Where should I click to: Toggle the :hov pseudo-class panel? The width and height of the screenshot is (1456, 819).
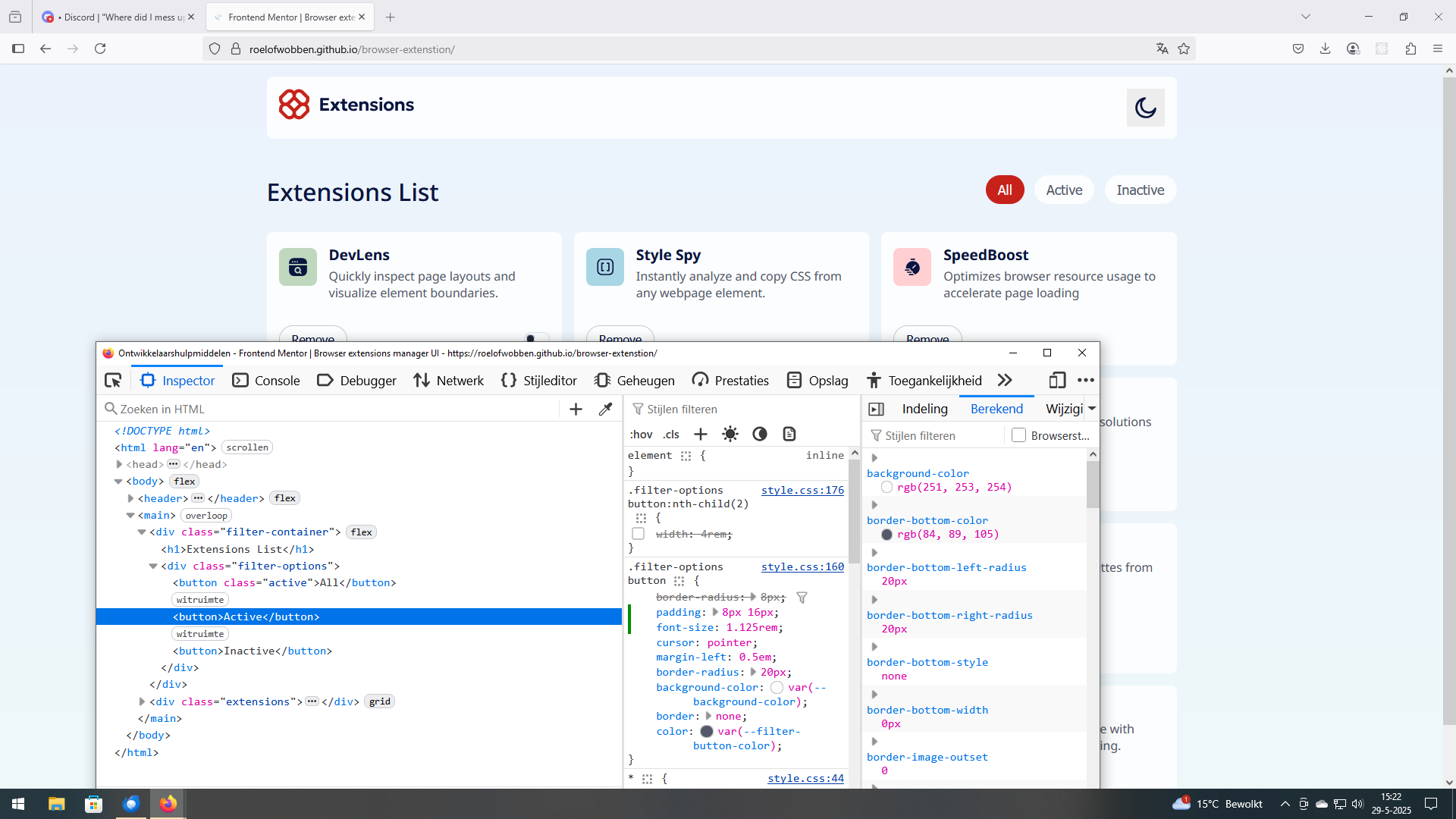coord(641,435)
